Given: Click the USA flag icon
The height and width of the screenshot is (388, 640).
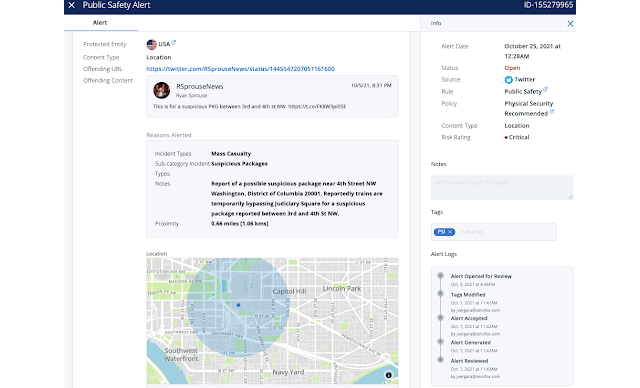Looking at the screenshot, I should click(151, 44).
